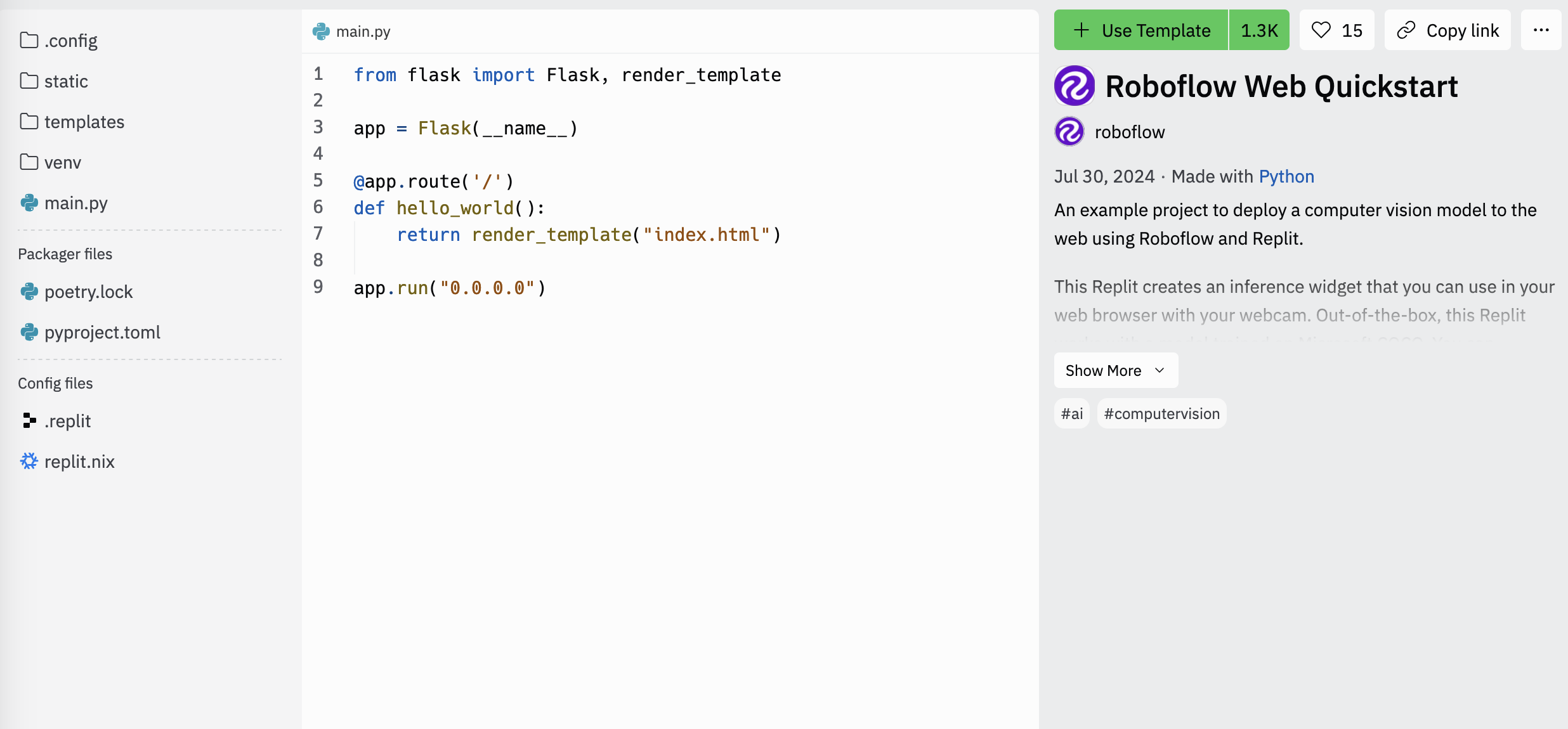Select poetry.lock in Packager files
This screenshot has width=1568, height=729.
[88, 292]
